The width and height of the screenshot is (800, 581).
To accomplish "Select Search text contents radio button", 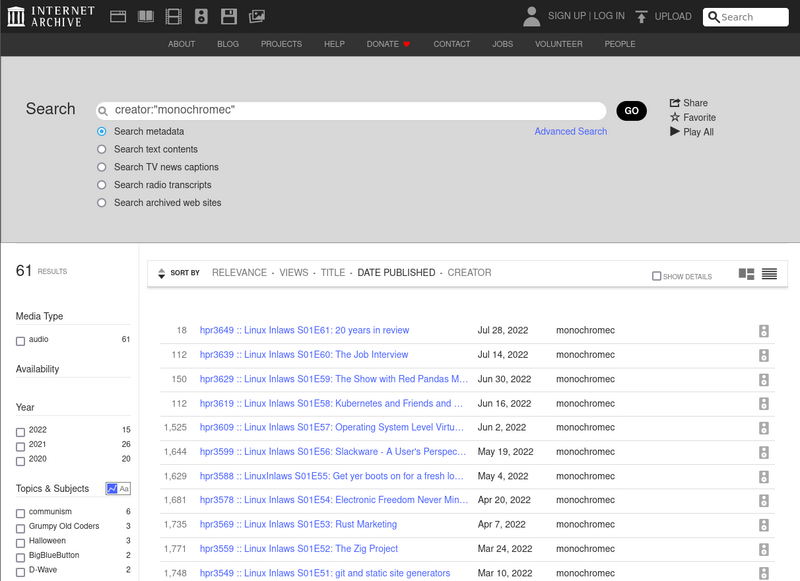I will (x=102, y=149).
